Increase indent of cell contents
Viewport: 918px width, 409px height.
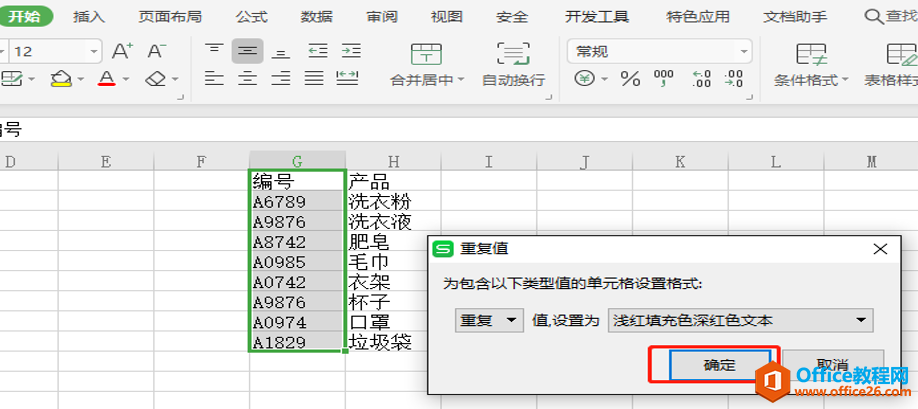(x=351, y=51)
